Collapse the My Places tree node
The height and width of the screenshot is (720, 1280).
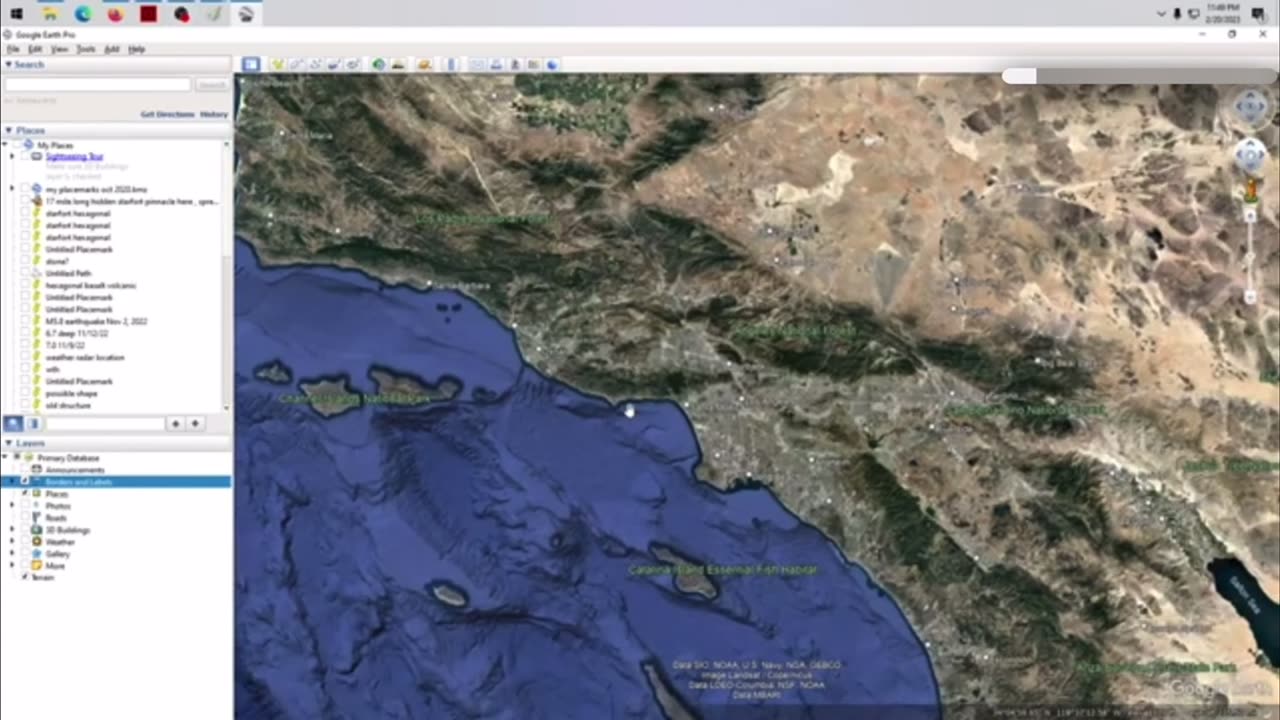pos(7,145)
